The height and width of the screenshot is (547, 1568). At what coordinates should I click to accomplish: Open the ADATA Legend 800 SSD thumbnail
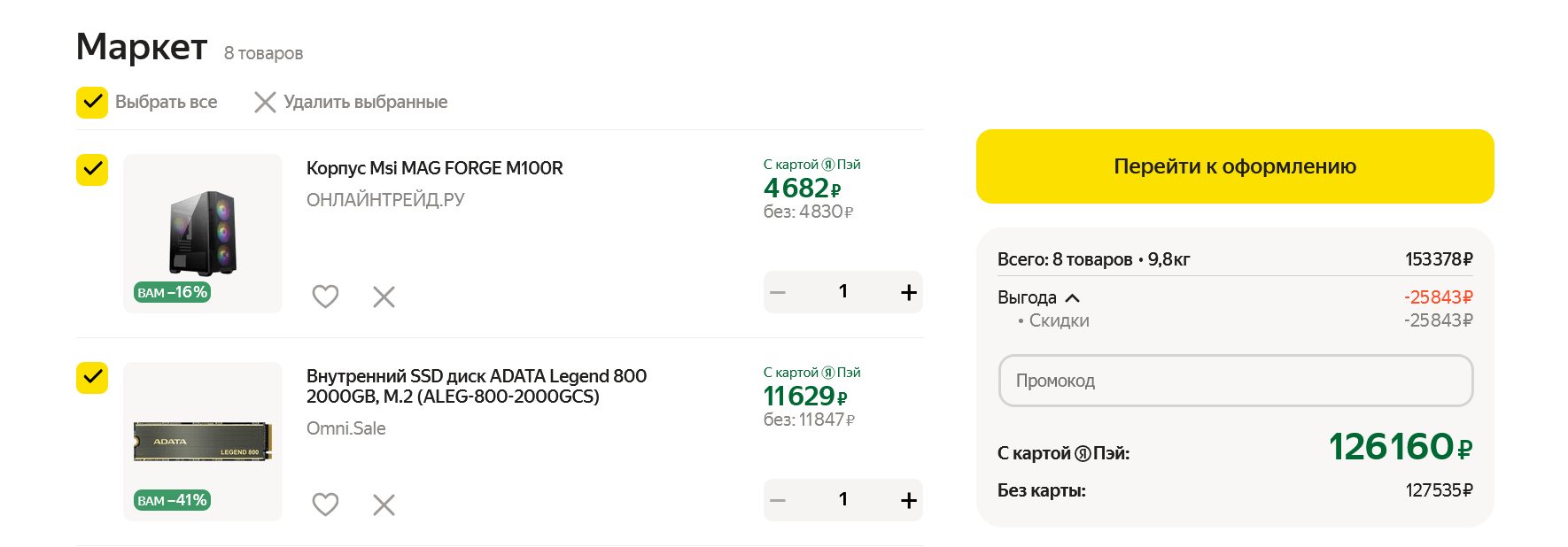pyautogui.click(x=203, y=441)
